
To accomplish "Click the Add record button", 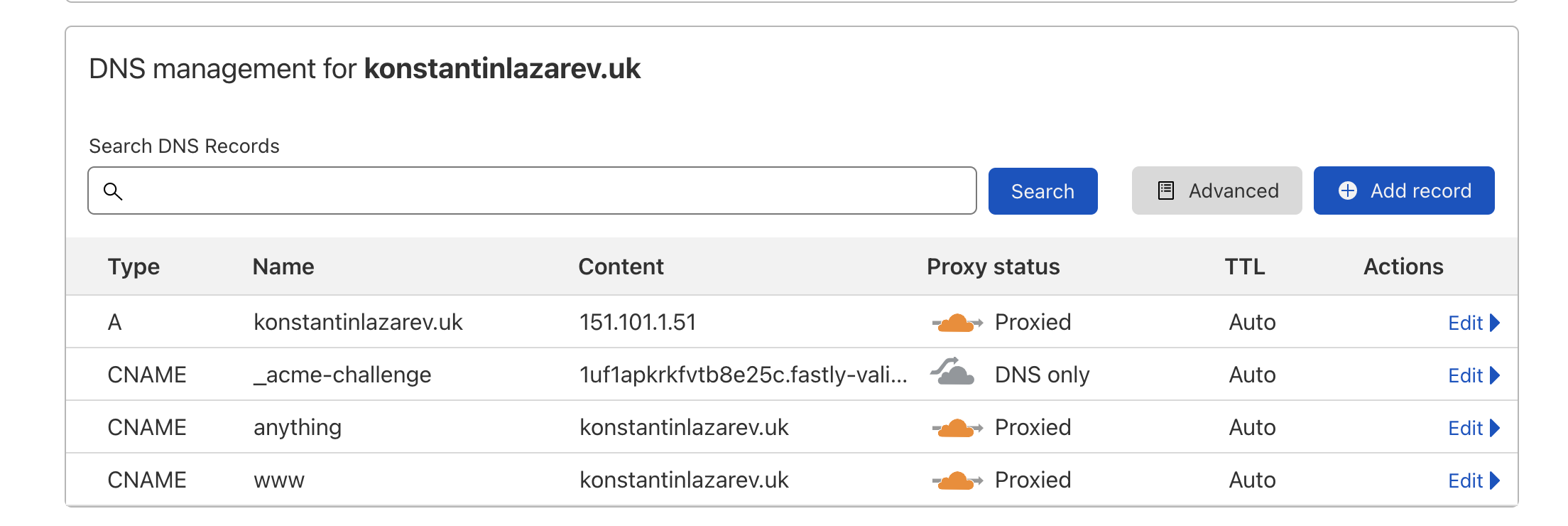I will coord(1404,190).
